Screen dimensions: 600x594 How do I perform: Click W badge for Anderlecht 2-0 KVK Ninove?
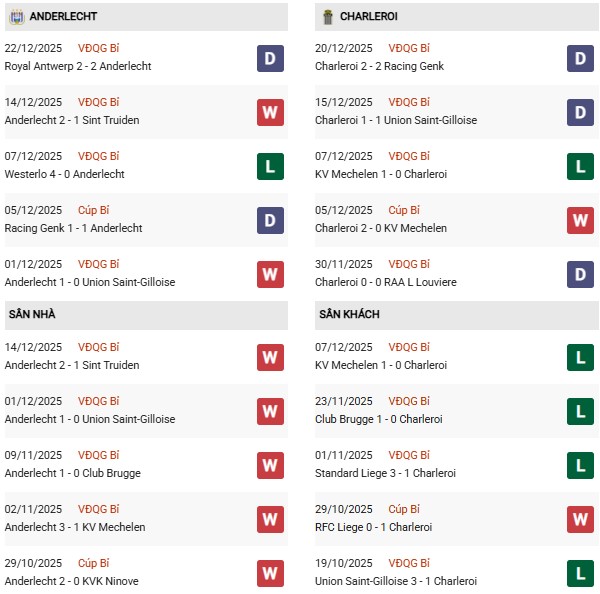(271, 573)
